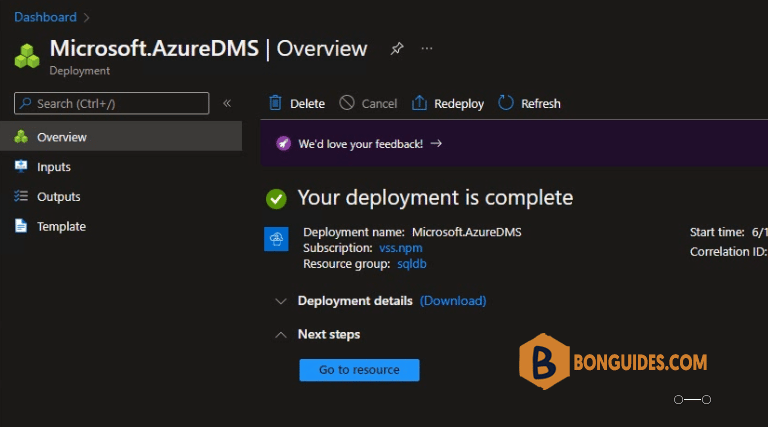
Task: Click the Template document icon
Action: click(x=21, y=226)
